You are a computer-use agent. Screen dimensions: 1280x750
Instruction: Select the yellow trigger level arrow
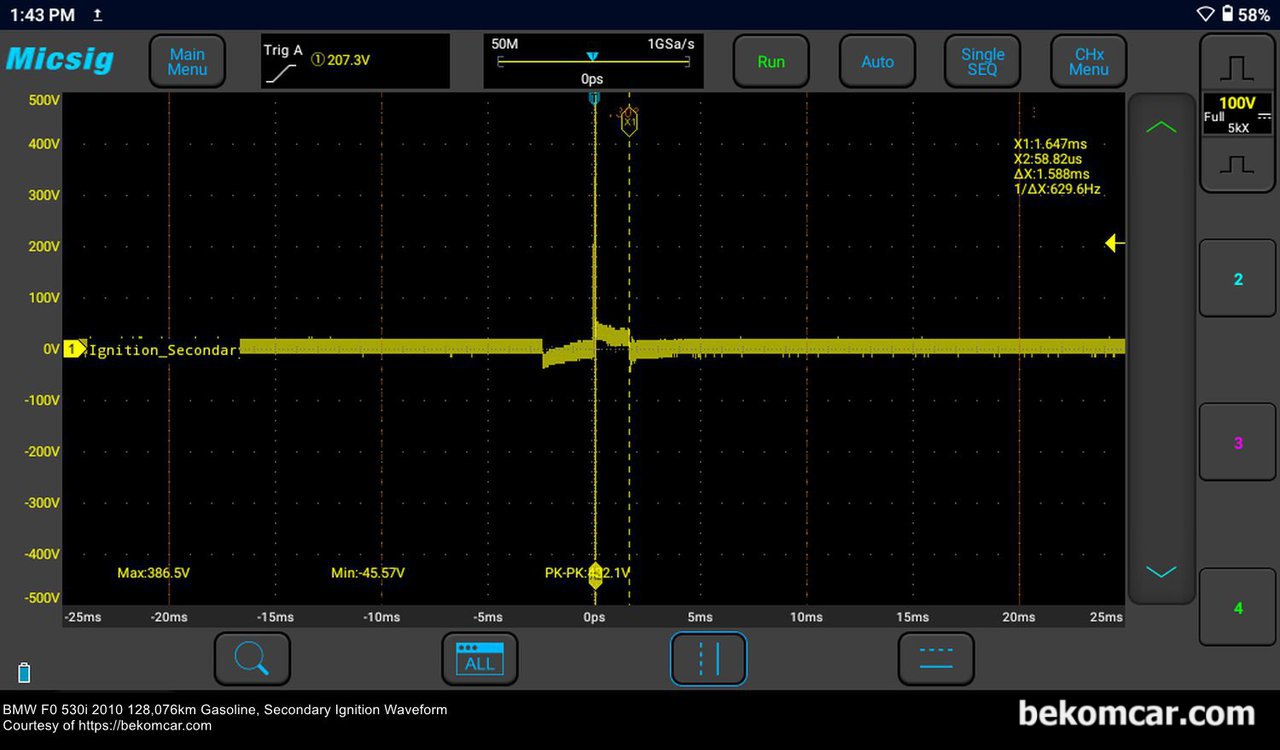tap(1115, 243)
